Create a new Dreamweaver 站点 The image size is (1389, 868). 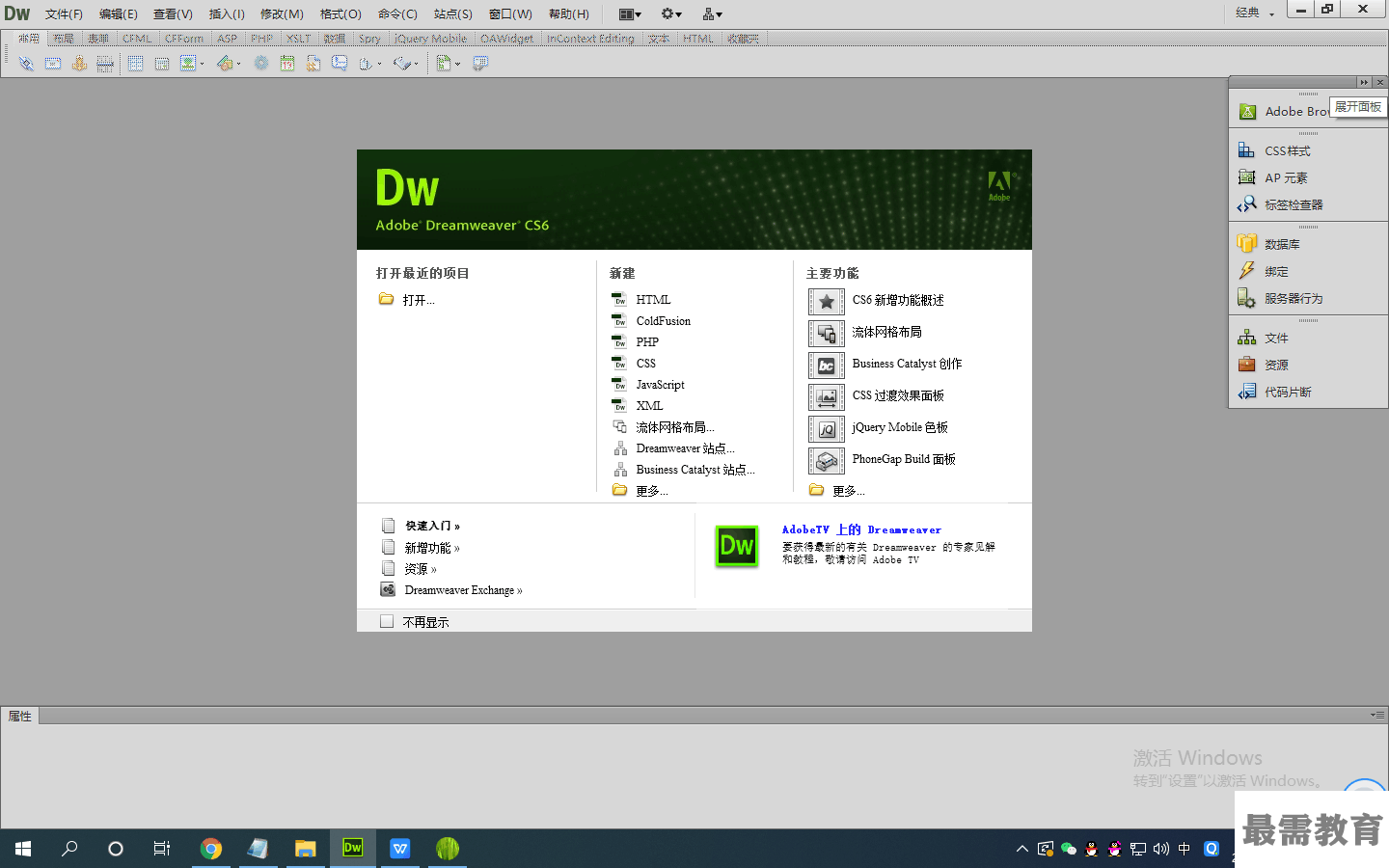click(685, 448)
